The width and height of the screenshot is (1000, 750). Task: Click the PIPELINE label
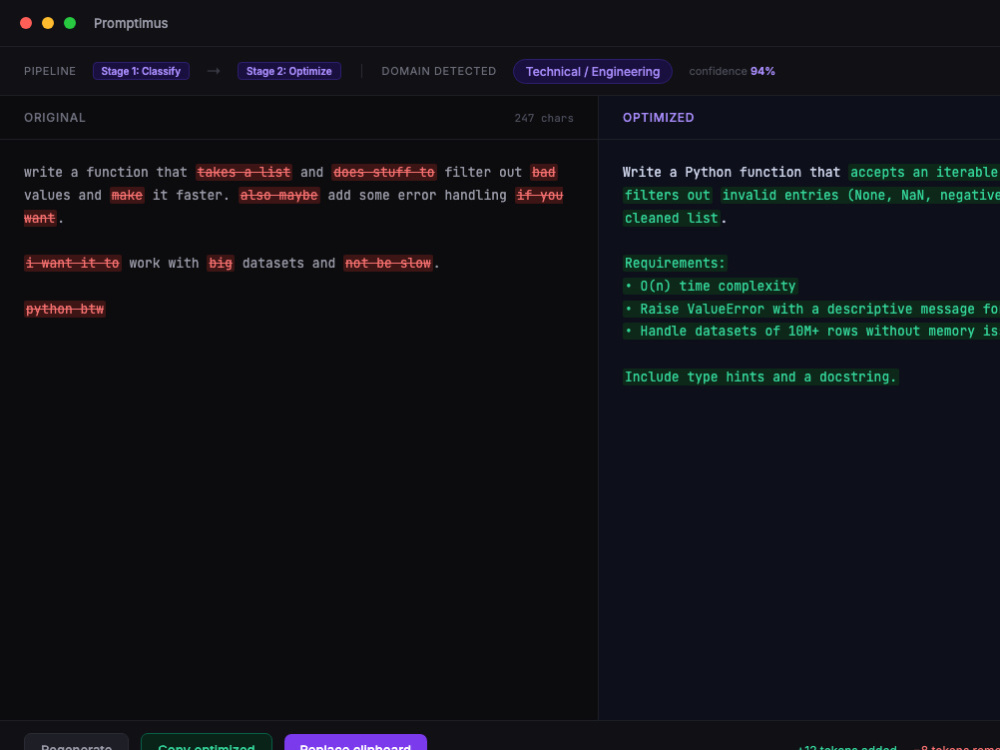pos(50,71)
